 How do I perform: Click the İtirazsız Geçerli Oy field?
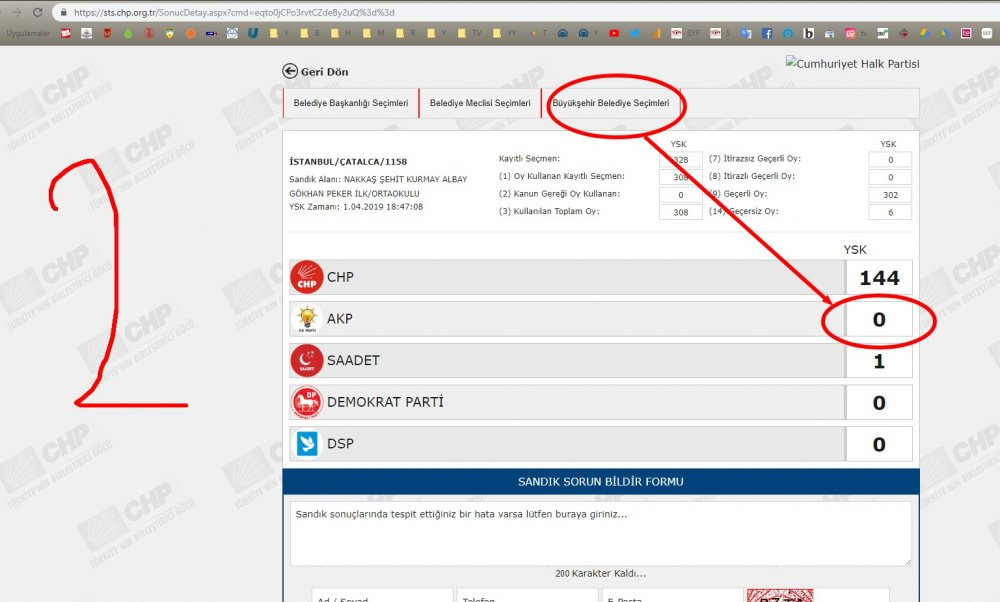coord(890,159)
